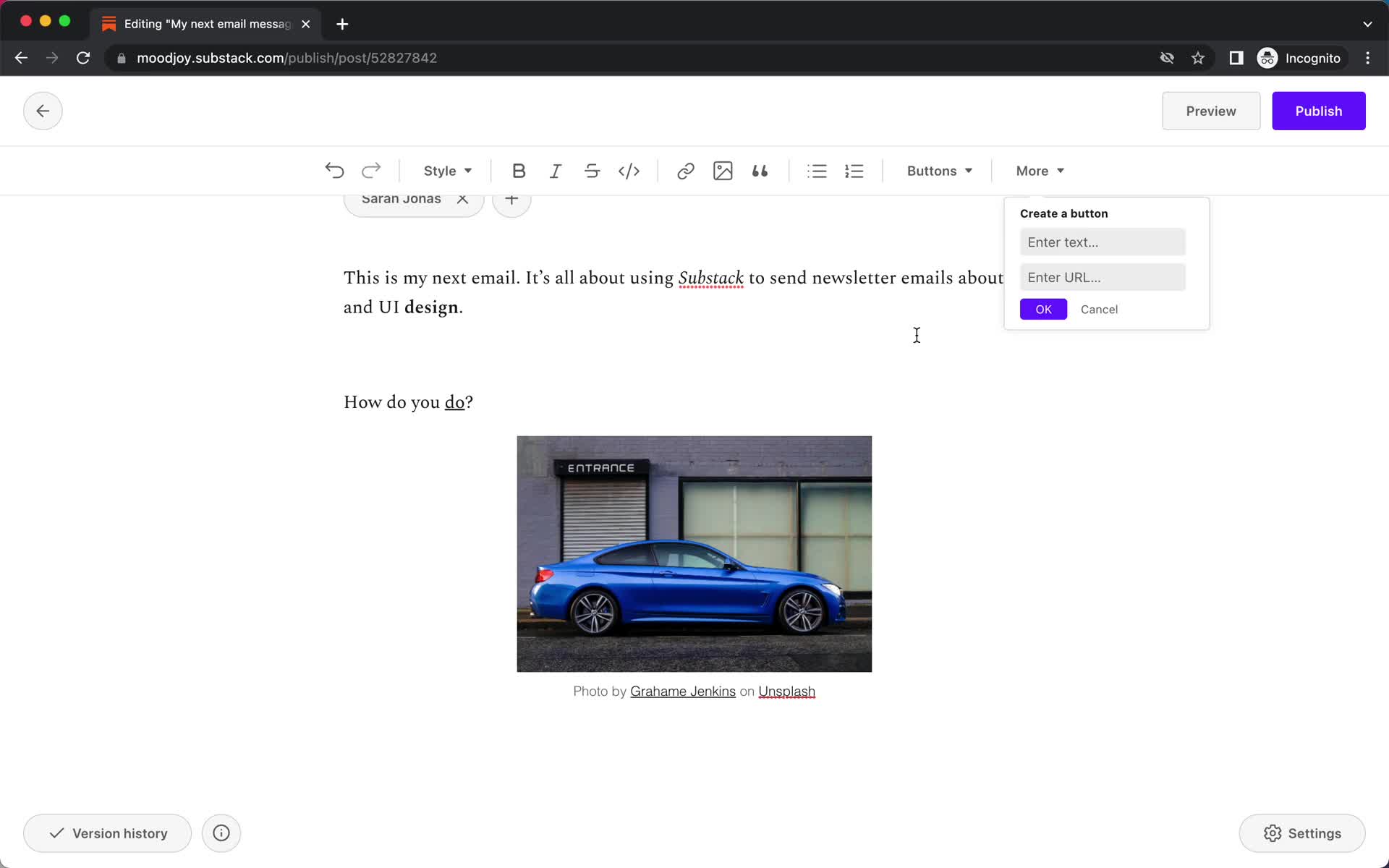Bookmark this page with star icon
Viewport: 1389px width, 868px height.
1198,58
